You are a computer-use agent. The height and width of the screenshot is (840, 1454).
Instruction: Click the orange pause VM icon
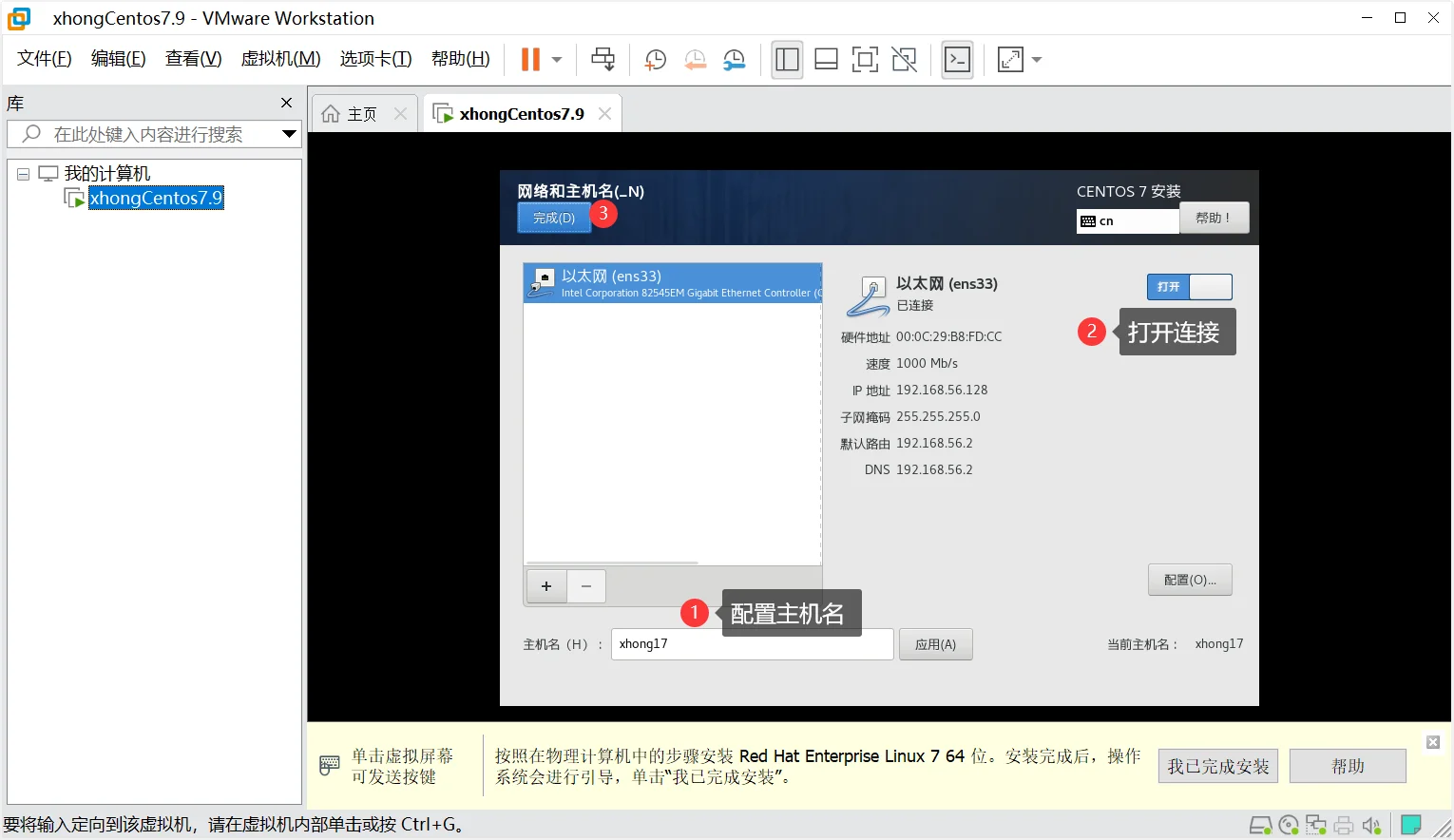[x=530, y=60]
